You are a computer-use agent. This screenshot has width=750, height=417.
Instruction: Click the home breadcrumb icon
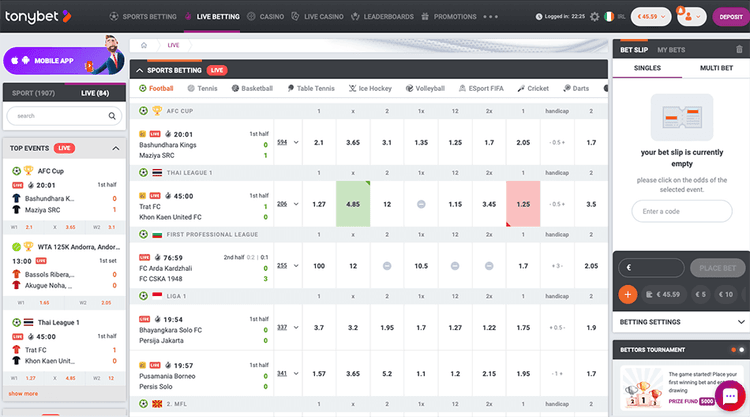pyautogui.click(x=143, y=45)
